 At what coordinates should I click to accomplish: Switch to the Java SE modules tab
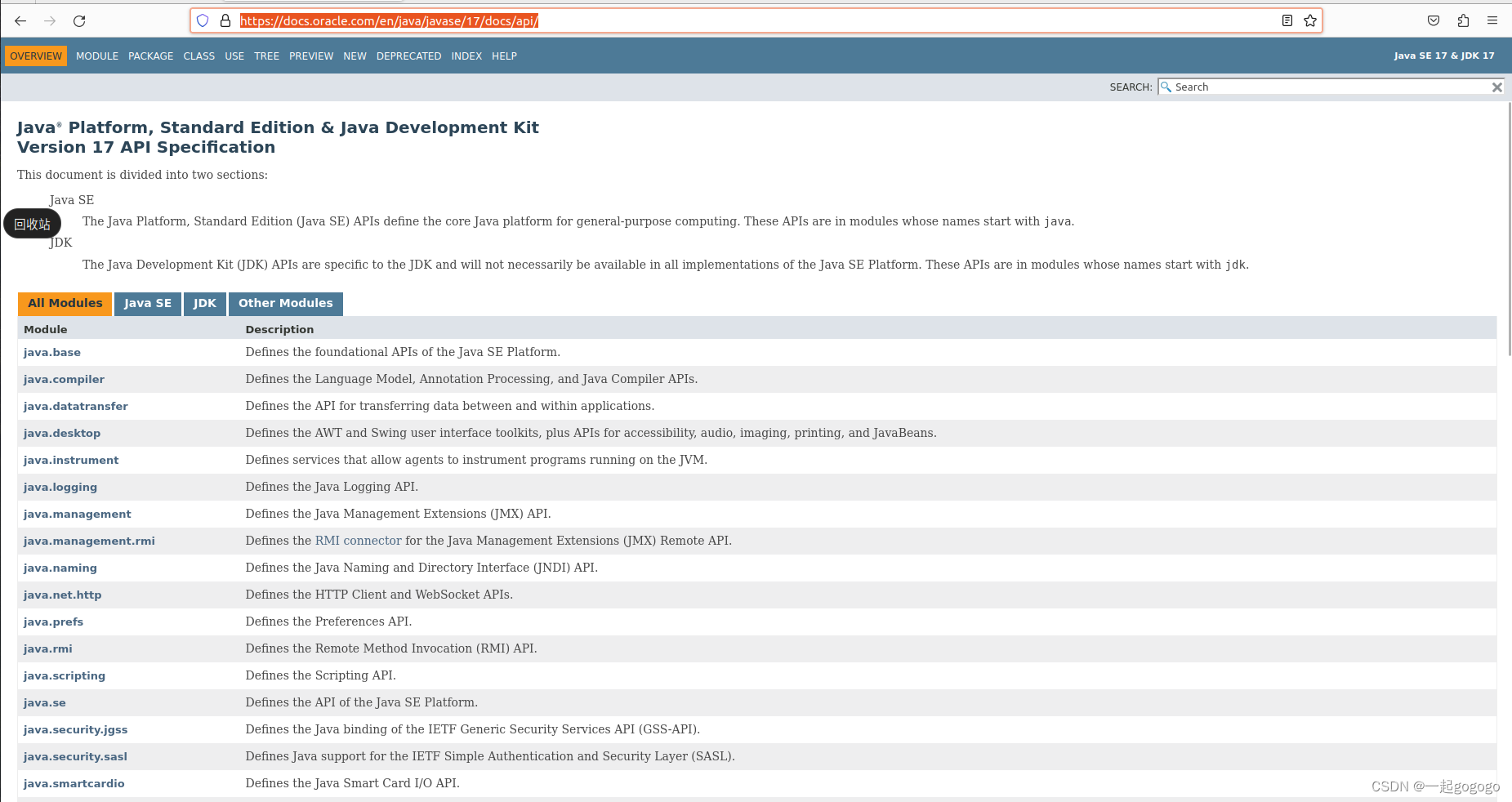click(x=147, y=303)
